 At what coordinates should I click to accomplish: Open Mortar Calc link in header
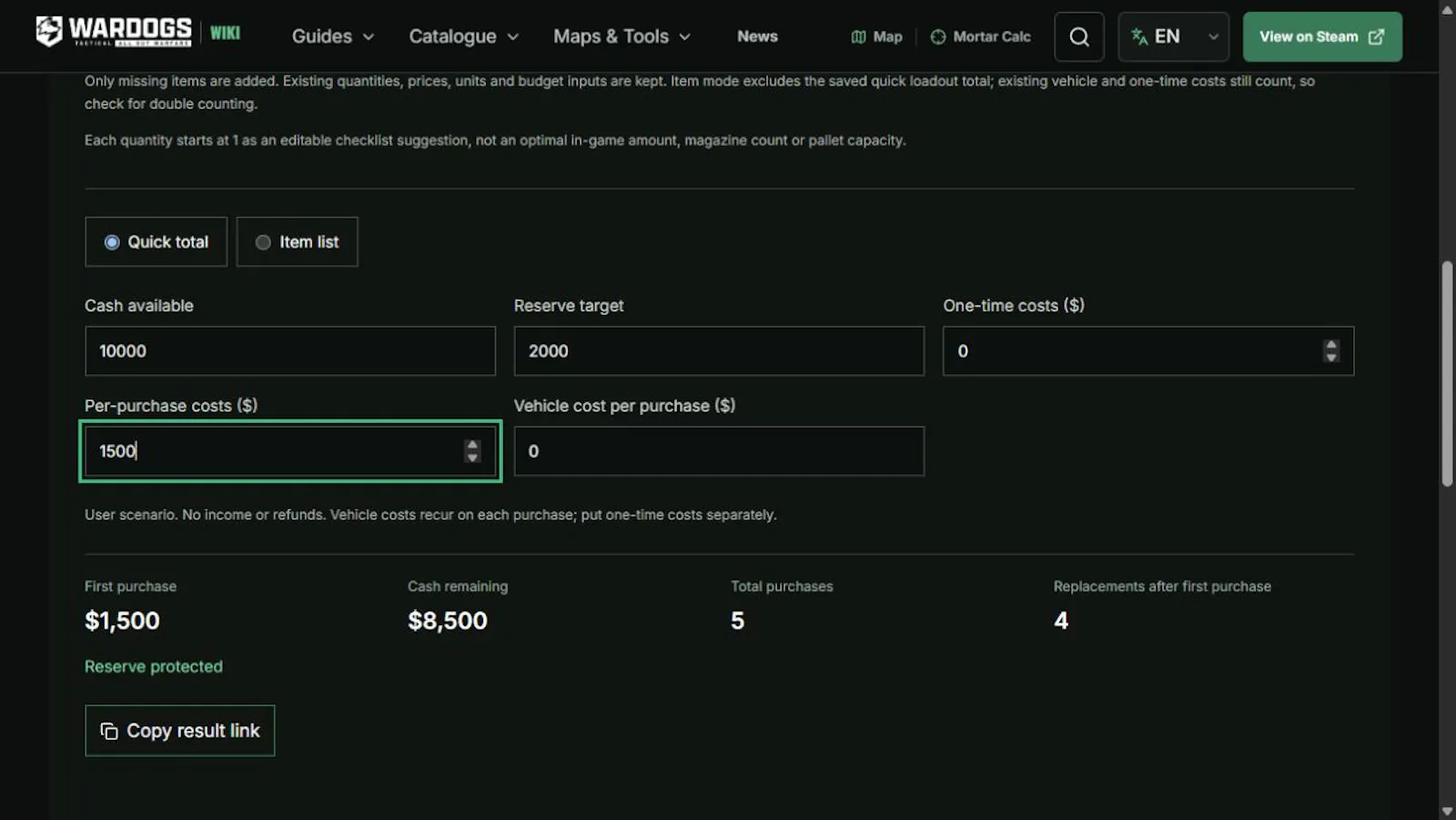980,37
